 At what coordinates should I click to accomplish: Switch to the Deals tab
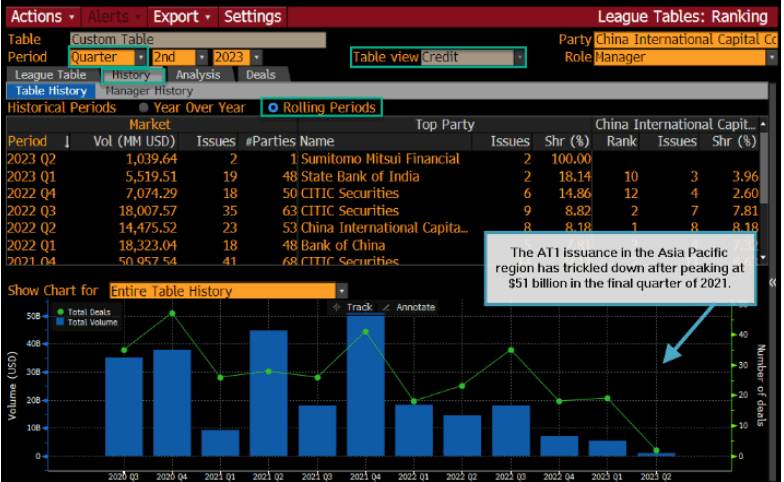261,75
